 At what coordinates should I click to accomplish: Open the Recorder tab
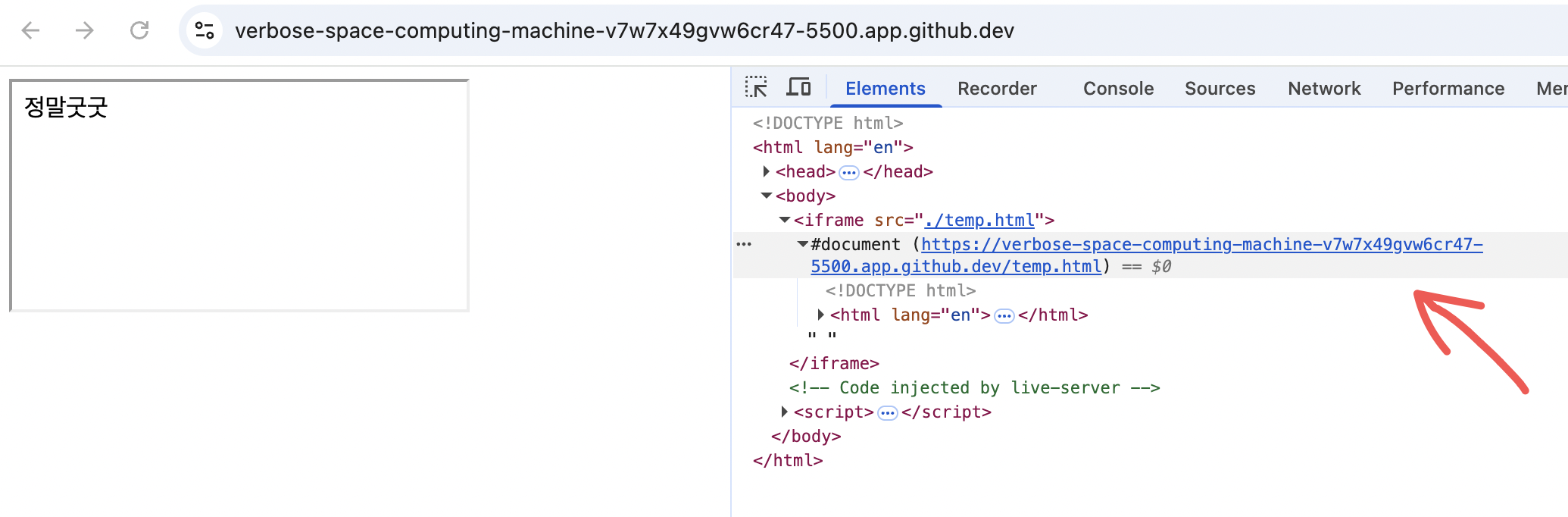997,88
